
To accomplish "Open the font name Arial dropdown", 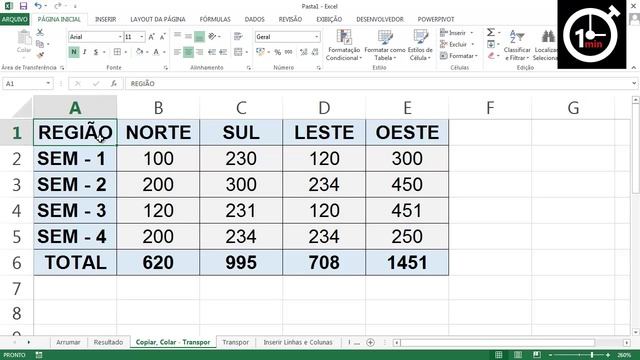I will 120,37.
